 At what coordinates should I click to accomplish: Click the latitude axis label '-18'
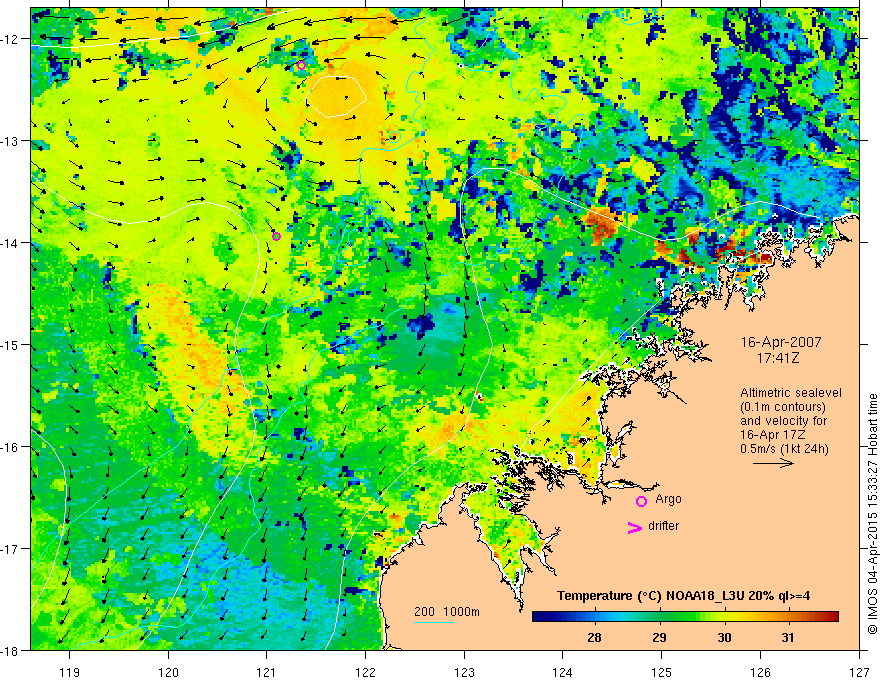click(12, 650)
